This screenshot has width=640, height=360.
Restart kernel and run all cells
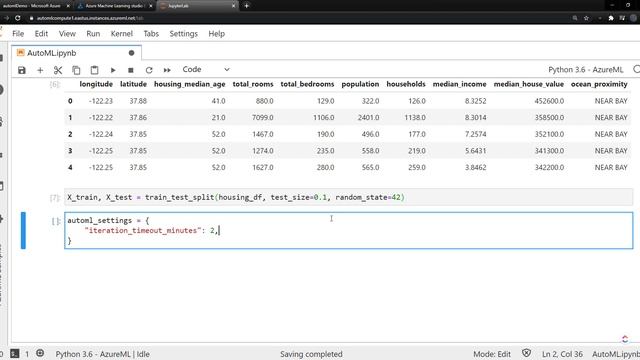[x=167, y=70]
